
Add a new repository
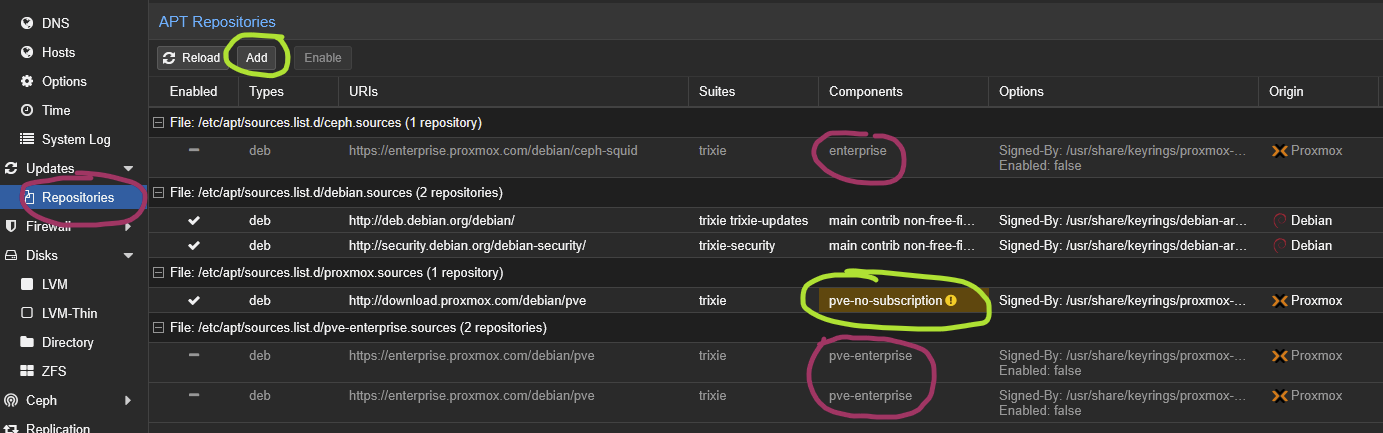(x=257, y=58)
